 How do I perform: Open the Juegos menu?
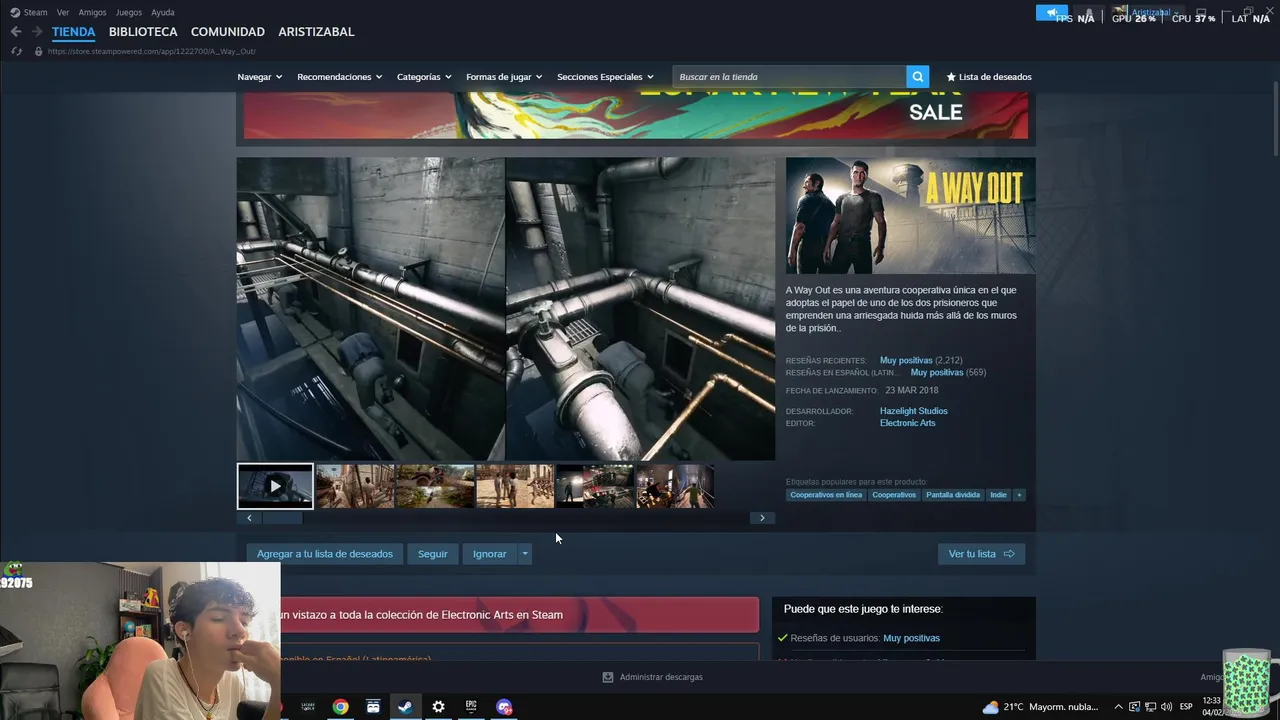click(x=129, y=13)
